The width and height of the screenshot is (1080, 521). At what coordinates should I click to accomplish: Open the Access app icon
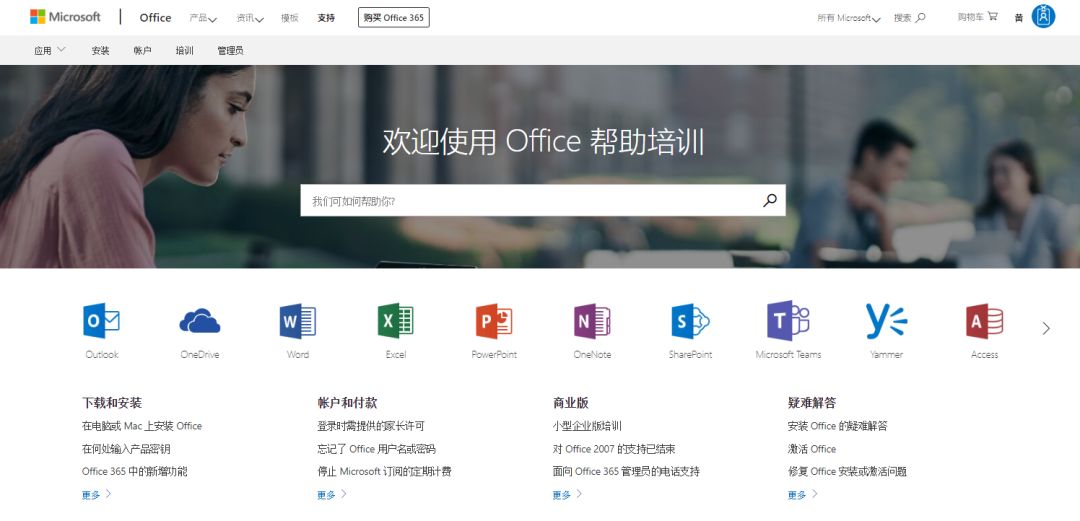(x=984, y=321)
